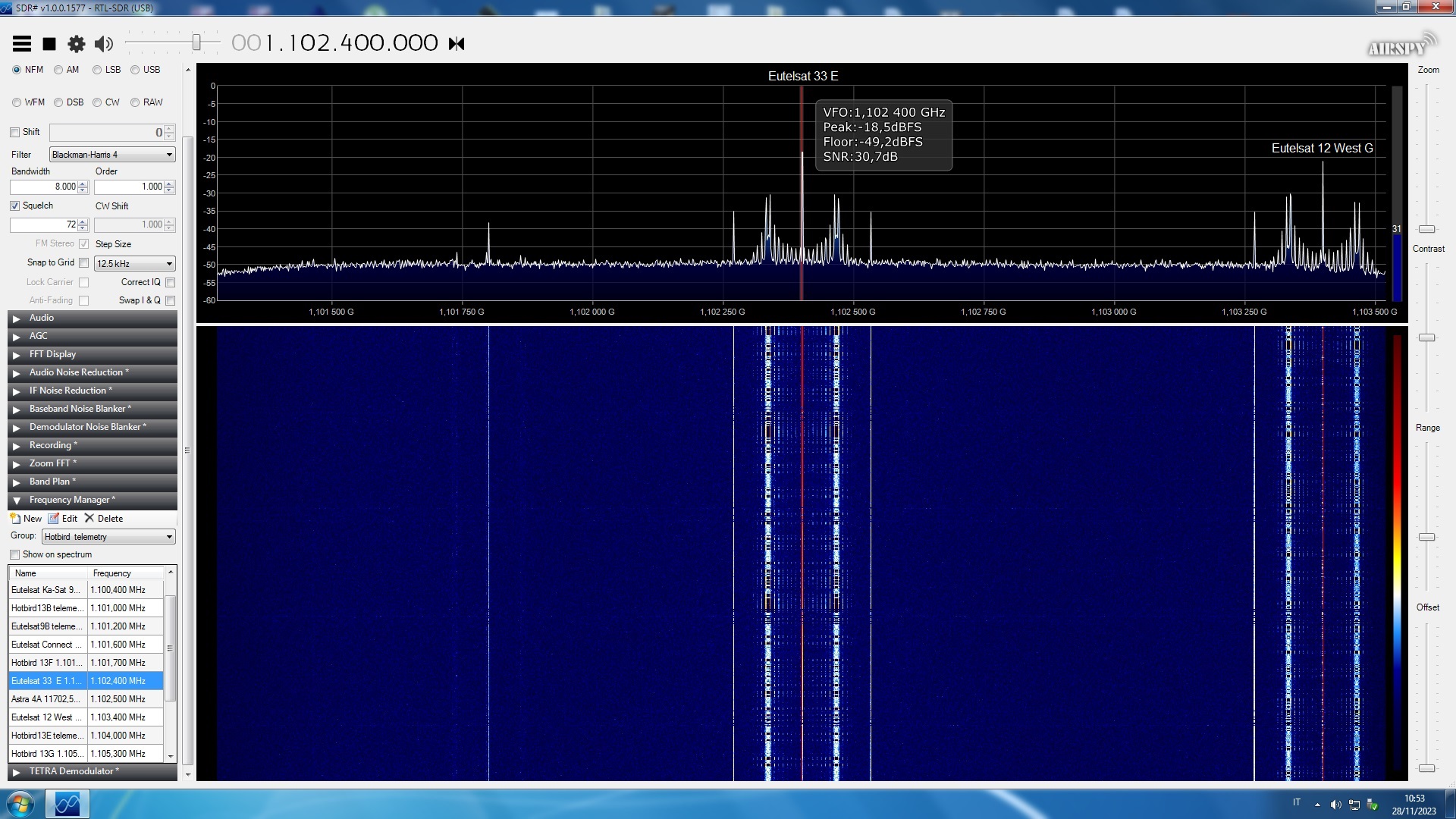Click the Delete icon in Frequency Manager
This screenshot has height=819, width=1456.
point(89,519)
